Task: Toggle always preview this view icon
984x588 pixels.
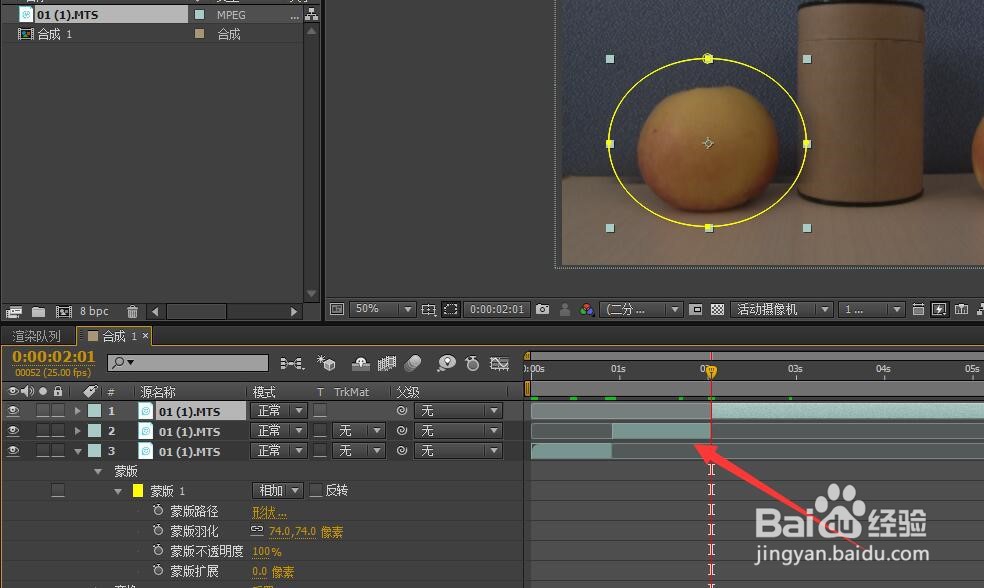Action: [x=337, y=309]
